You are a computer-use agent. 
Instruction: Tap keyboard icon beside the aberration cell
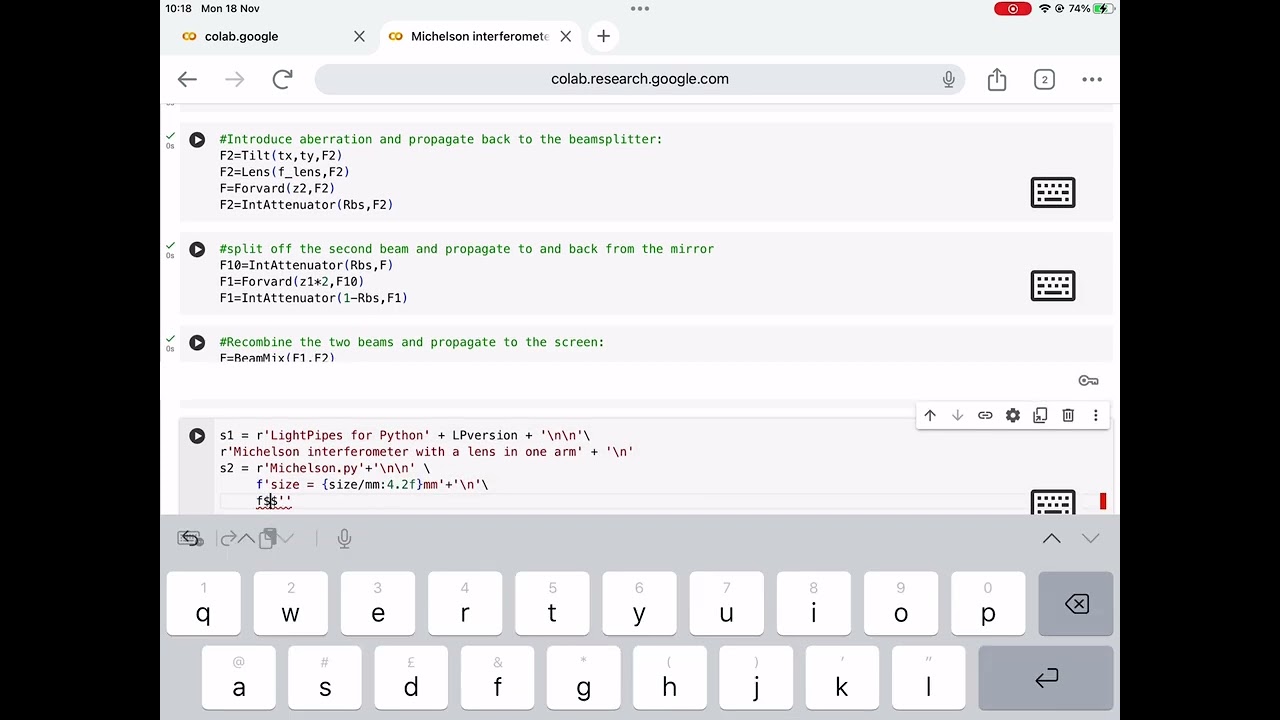coord(1053,192)
